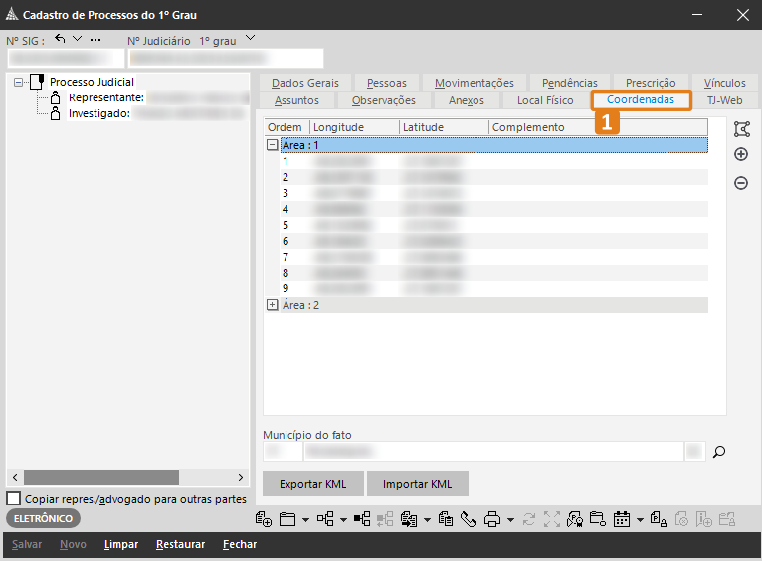Open the Movimentações tab
The image size is (762, 561).
(474, 83)
